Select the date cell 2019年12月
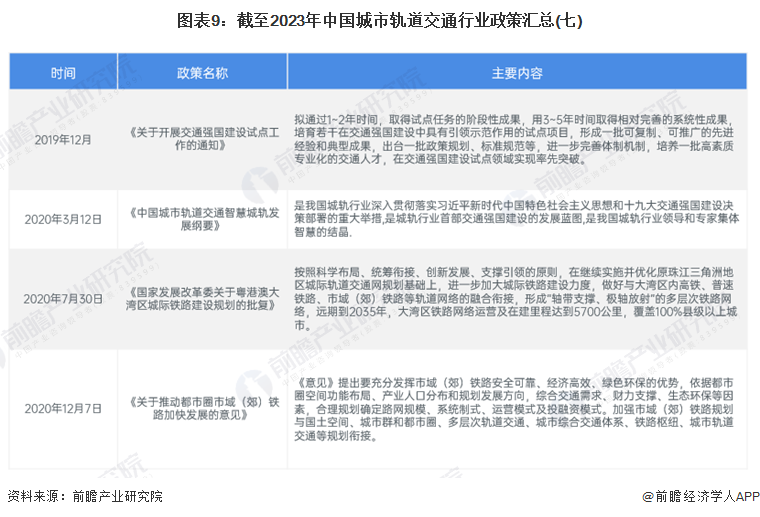The height and width of the screenshot is (517, 760). 63,140
